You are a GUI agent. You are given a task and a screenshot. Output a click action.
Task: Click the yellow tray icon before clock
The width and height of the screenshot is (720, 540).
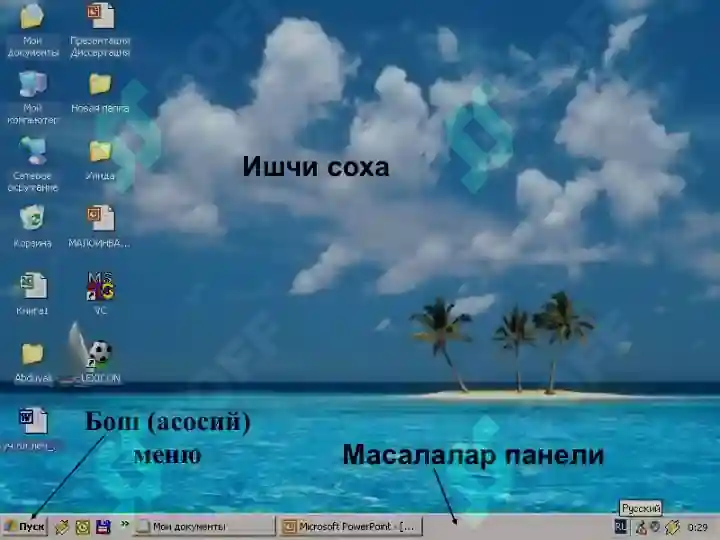click(x=672, y=527)
